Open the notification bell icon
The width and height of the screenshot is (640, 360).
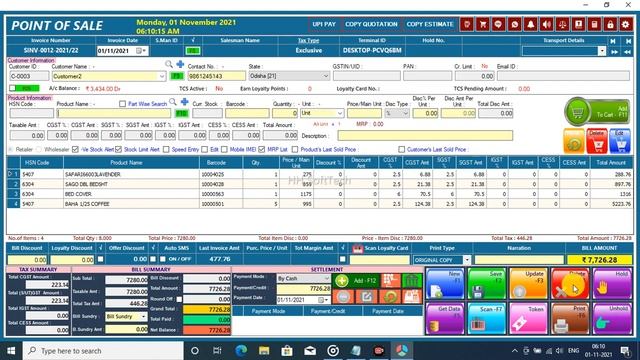[x=530, y=24]
